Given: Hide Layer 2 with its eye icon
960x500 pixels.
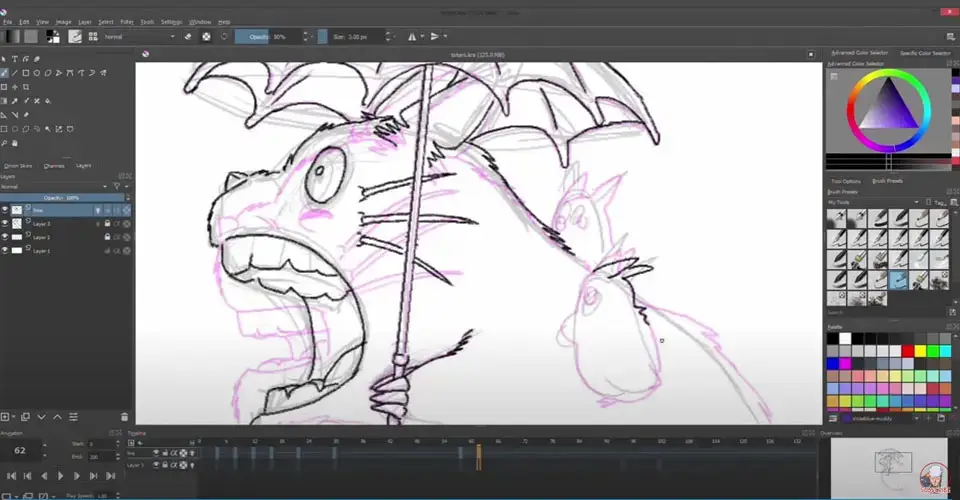Looking at the screenshot, I should [x=5, y=237].
